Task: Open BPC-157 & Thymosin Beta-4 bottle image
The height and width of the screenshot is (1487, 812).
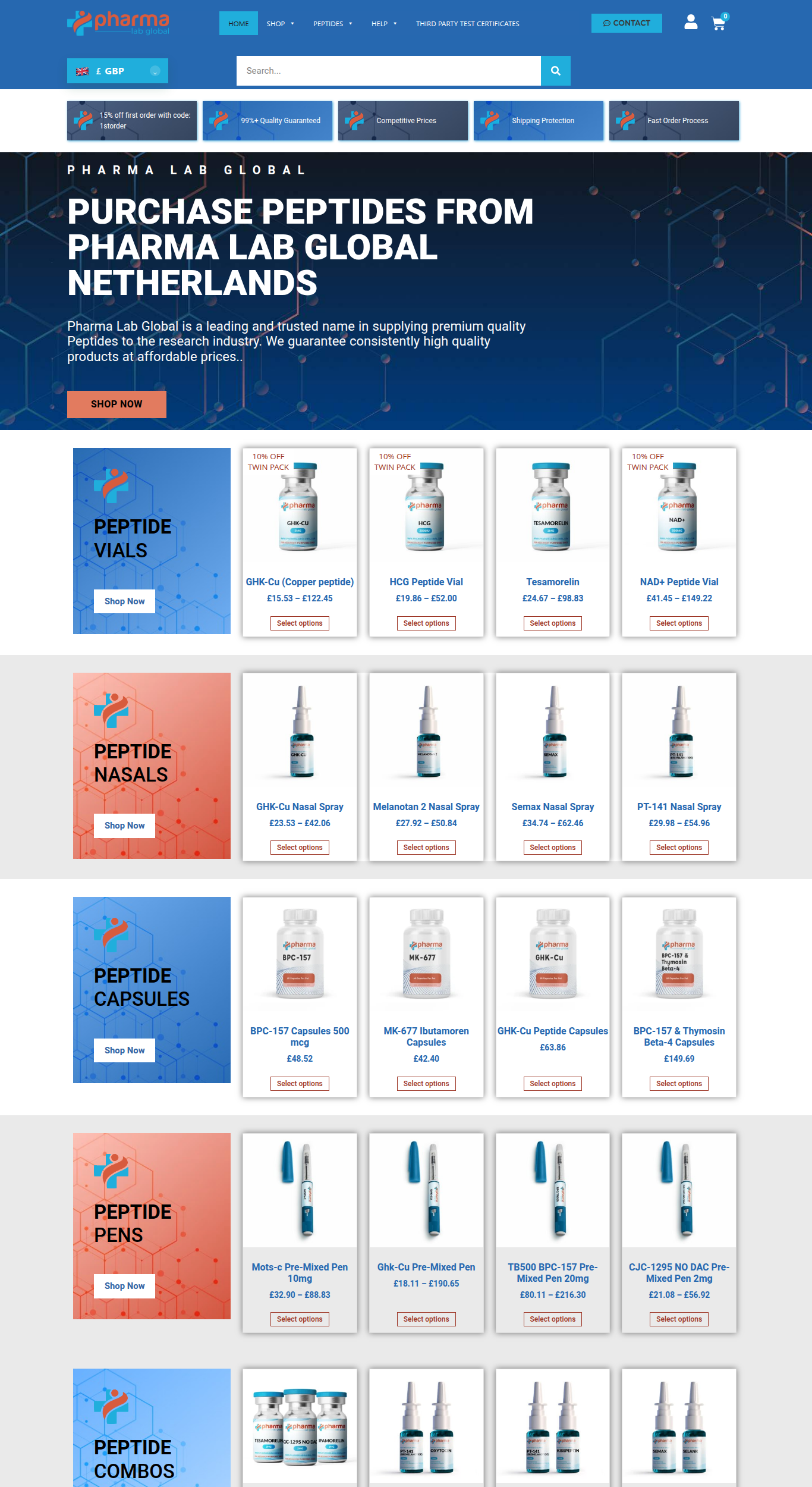Action: (x=679, y=955)
